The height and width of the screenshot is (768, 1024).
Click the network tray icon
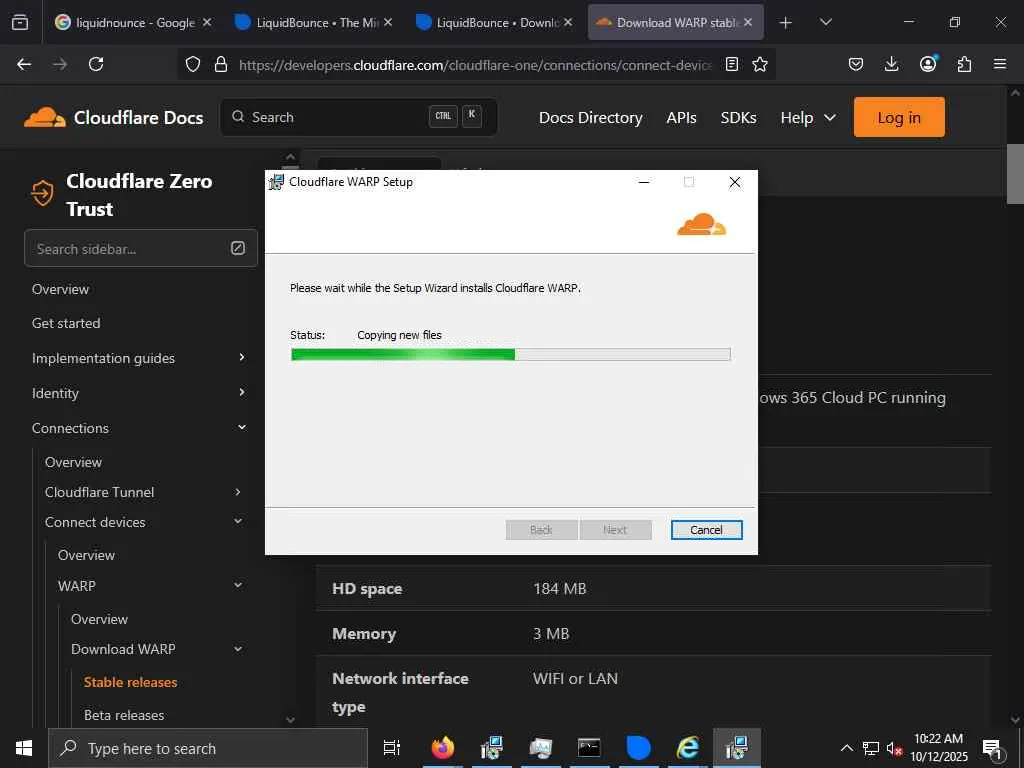pyautogui.click(x=871, y=748)
